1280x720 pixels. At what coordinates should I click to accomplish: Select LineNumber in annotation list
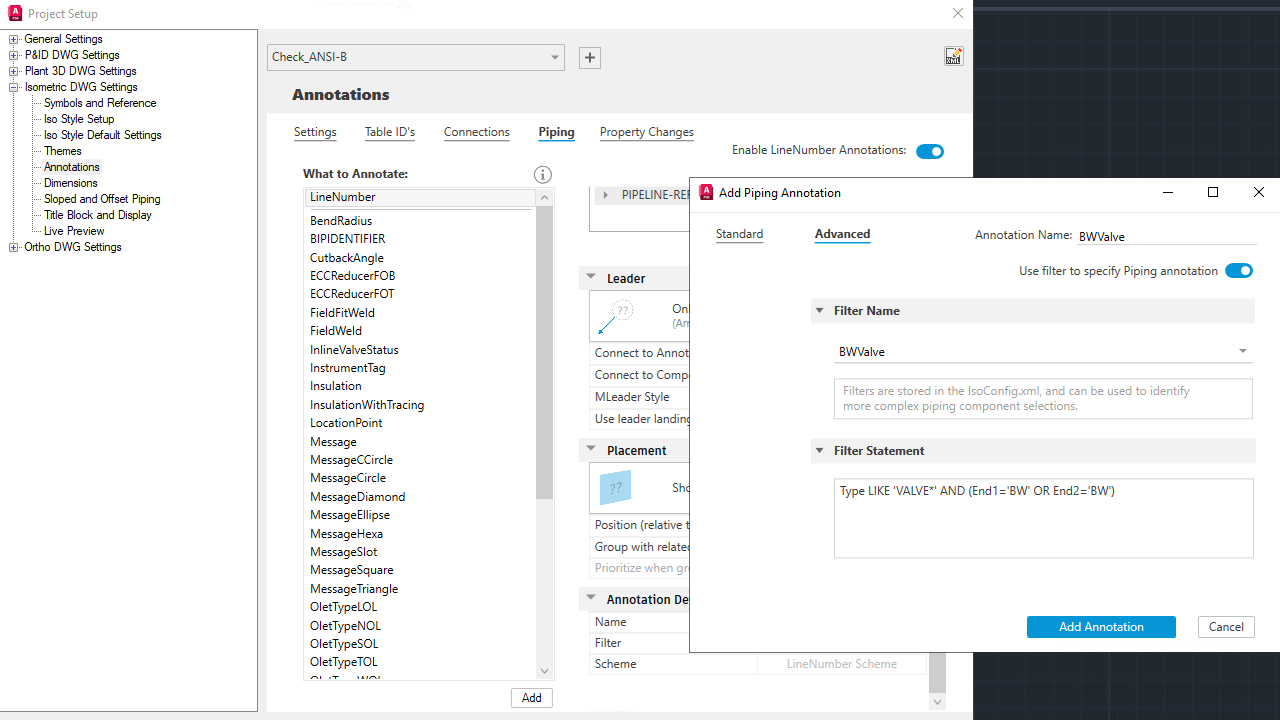click(420, 197)
